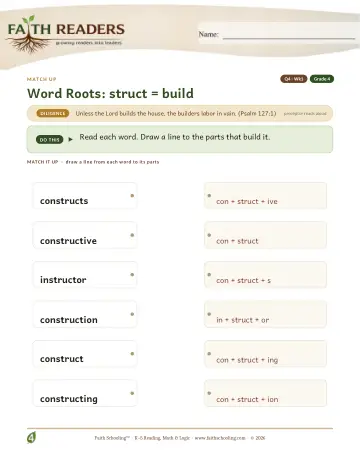Click the dot on 'in + struct + or'
Screen dimensions: 360x466
coord(209,314)
